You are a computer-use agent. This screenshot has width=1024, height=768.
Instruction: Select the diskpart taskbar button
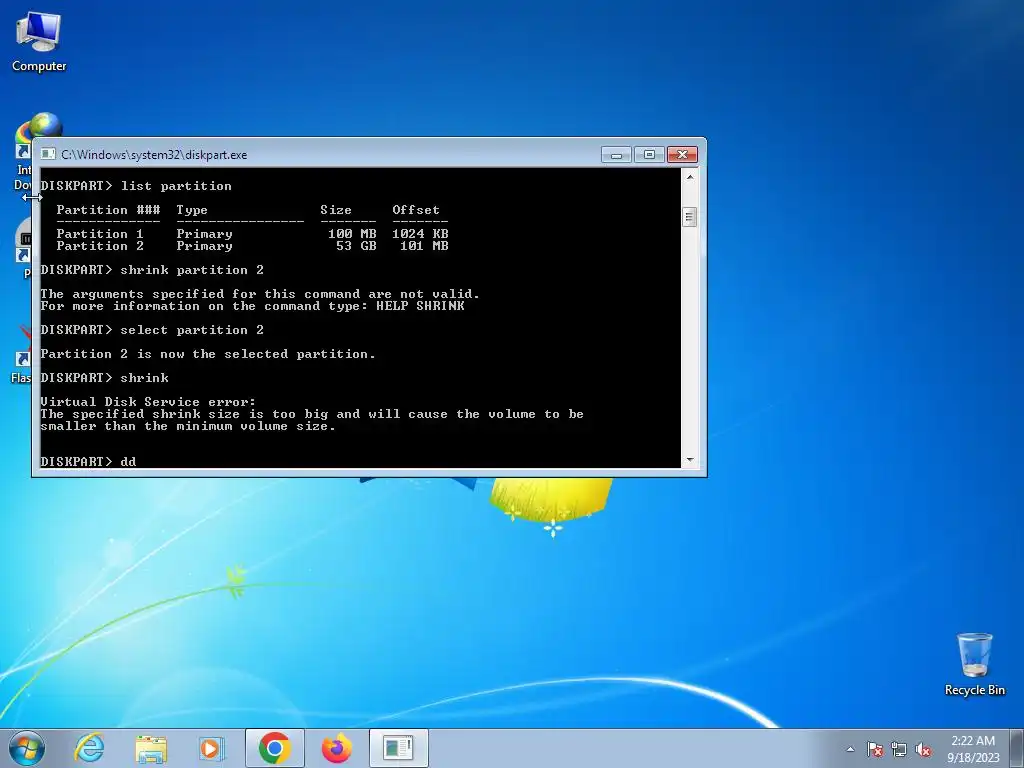point(398,748)
